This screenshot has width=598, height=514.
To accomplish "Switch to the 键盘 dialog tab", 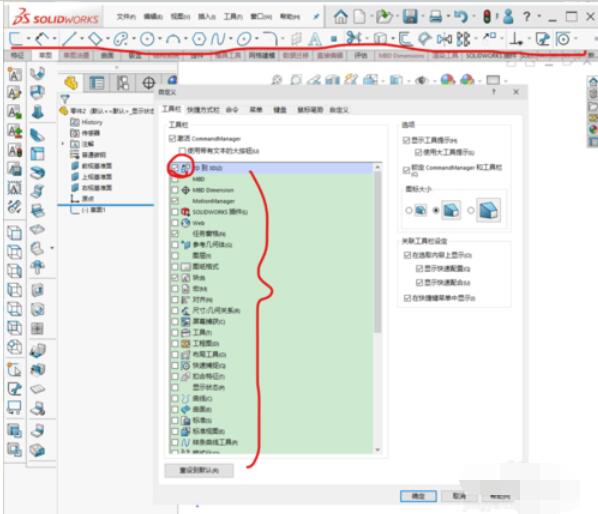I will point(280,110).
